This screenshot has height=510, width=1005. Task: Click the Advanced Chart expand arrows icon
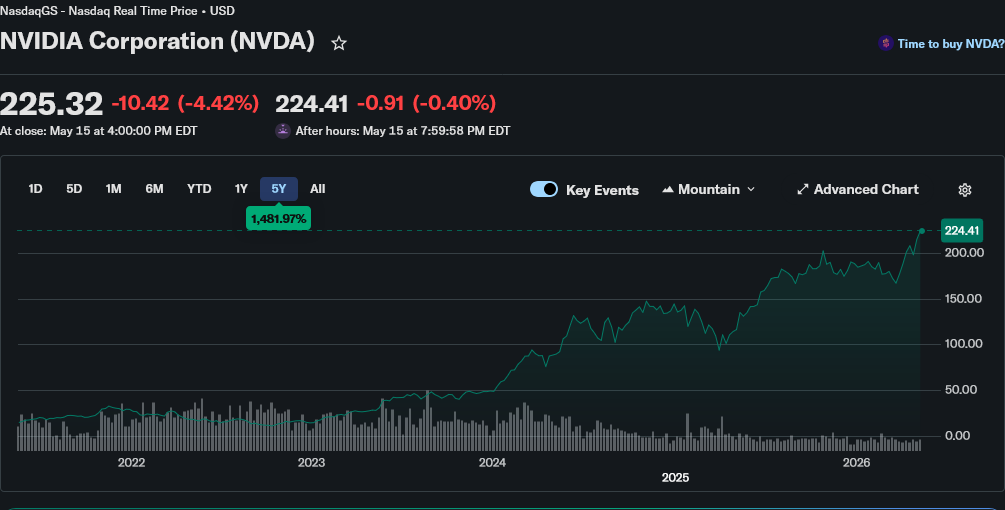802,190
